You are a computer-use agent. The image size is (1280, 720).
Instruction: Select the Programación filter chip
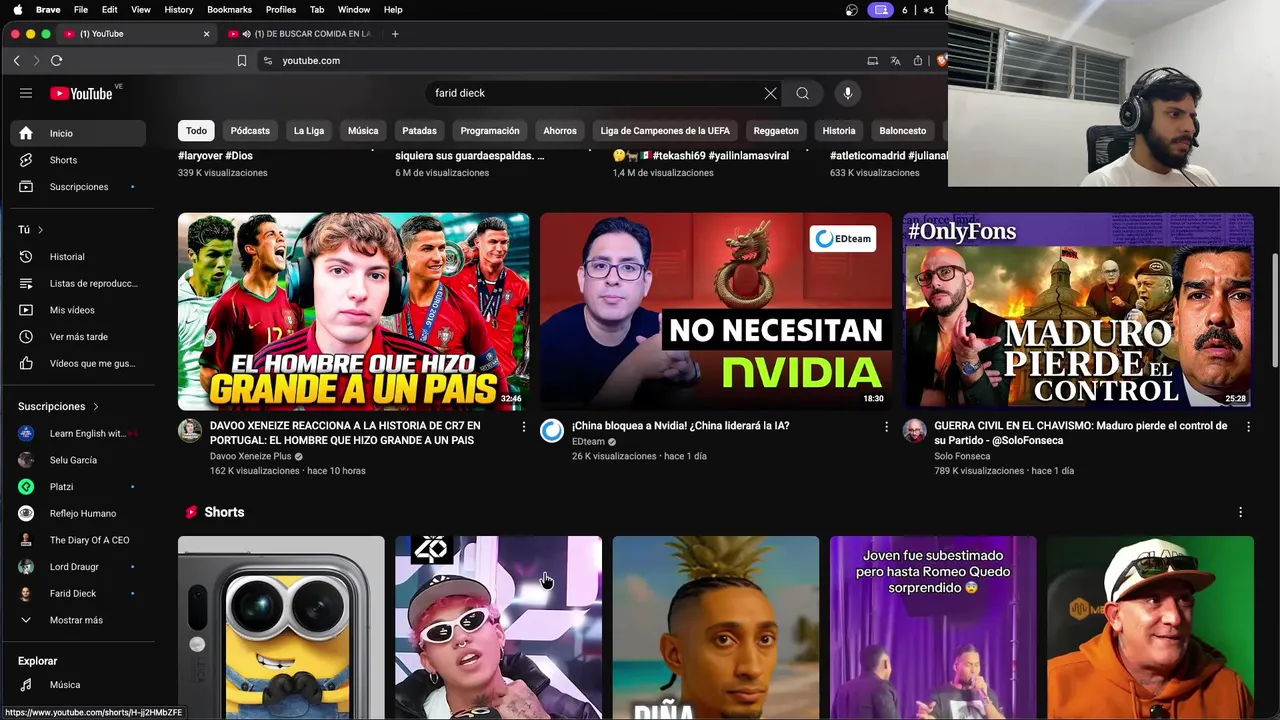(490, 131)
